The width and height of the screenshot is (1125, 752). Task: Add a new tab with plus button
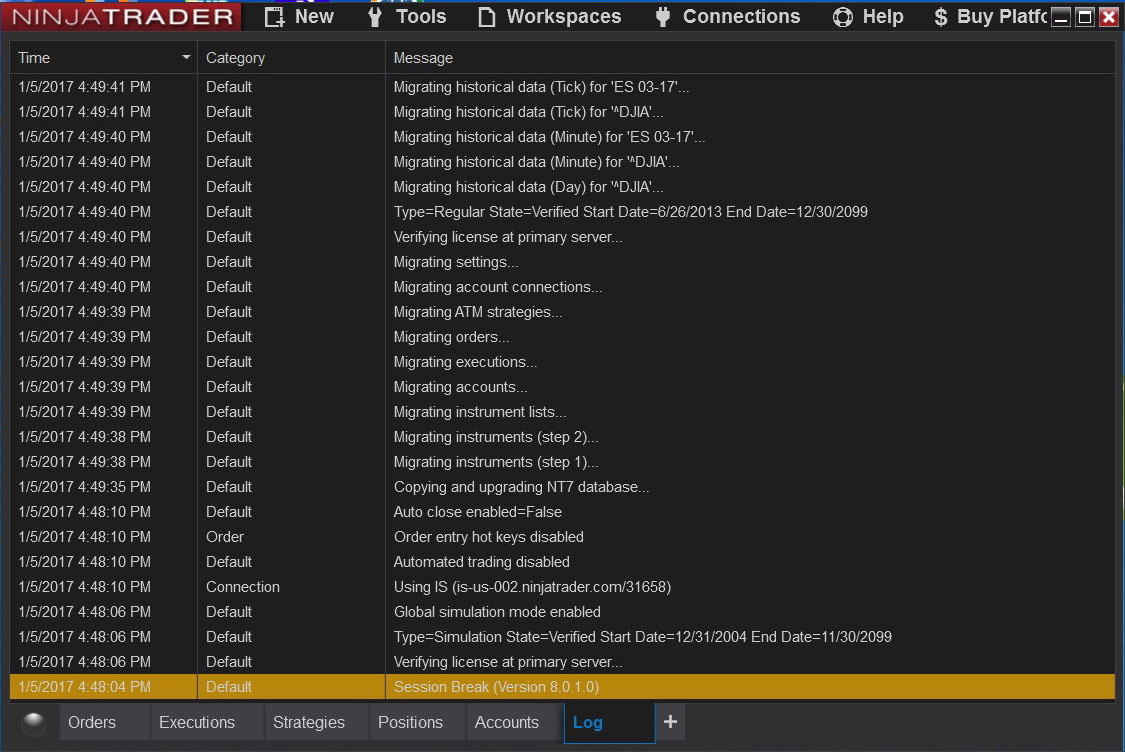[670, 722]
